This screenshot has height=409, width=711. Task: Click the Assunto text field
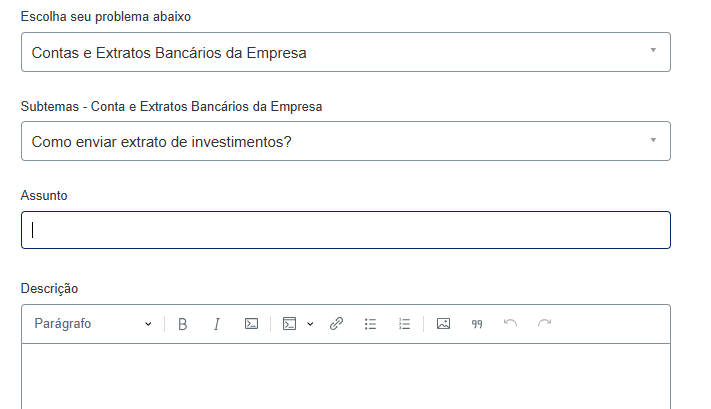[345, 230]
